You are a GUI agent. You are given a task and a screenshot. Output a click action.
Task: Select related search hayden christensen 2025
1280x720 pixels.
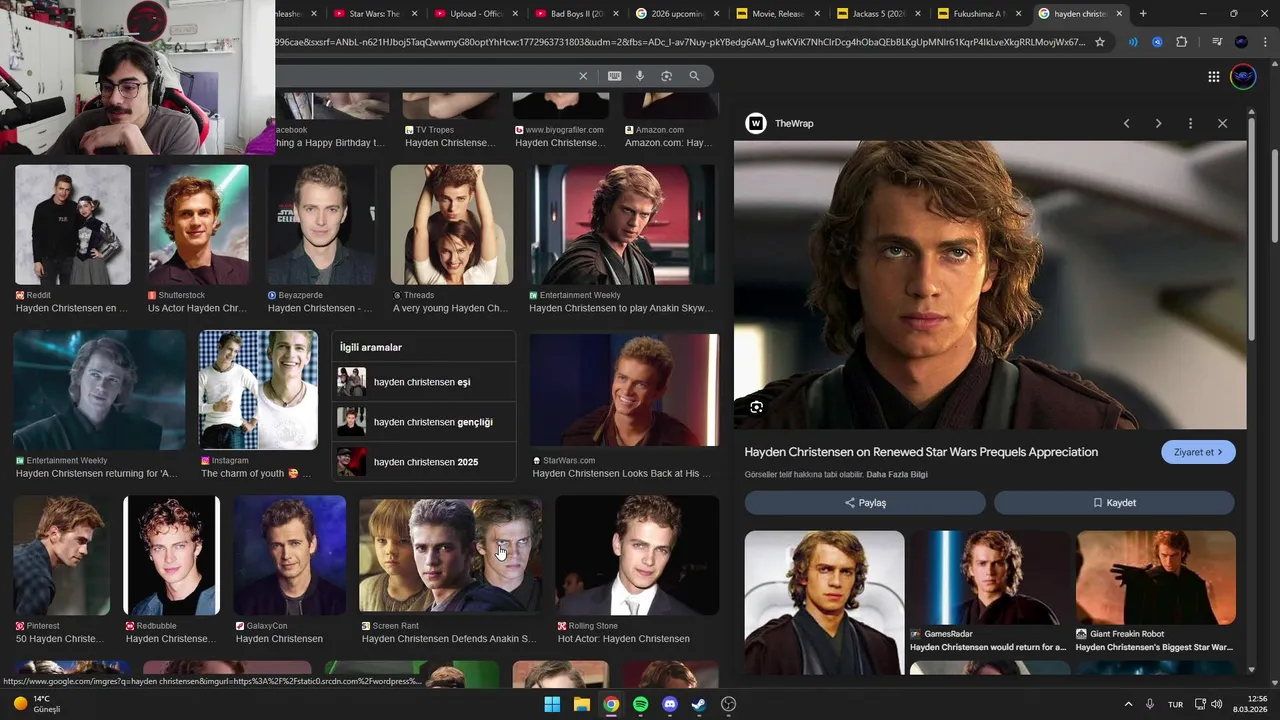pos(424,462)
